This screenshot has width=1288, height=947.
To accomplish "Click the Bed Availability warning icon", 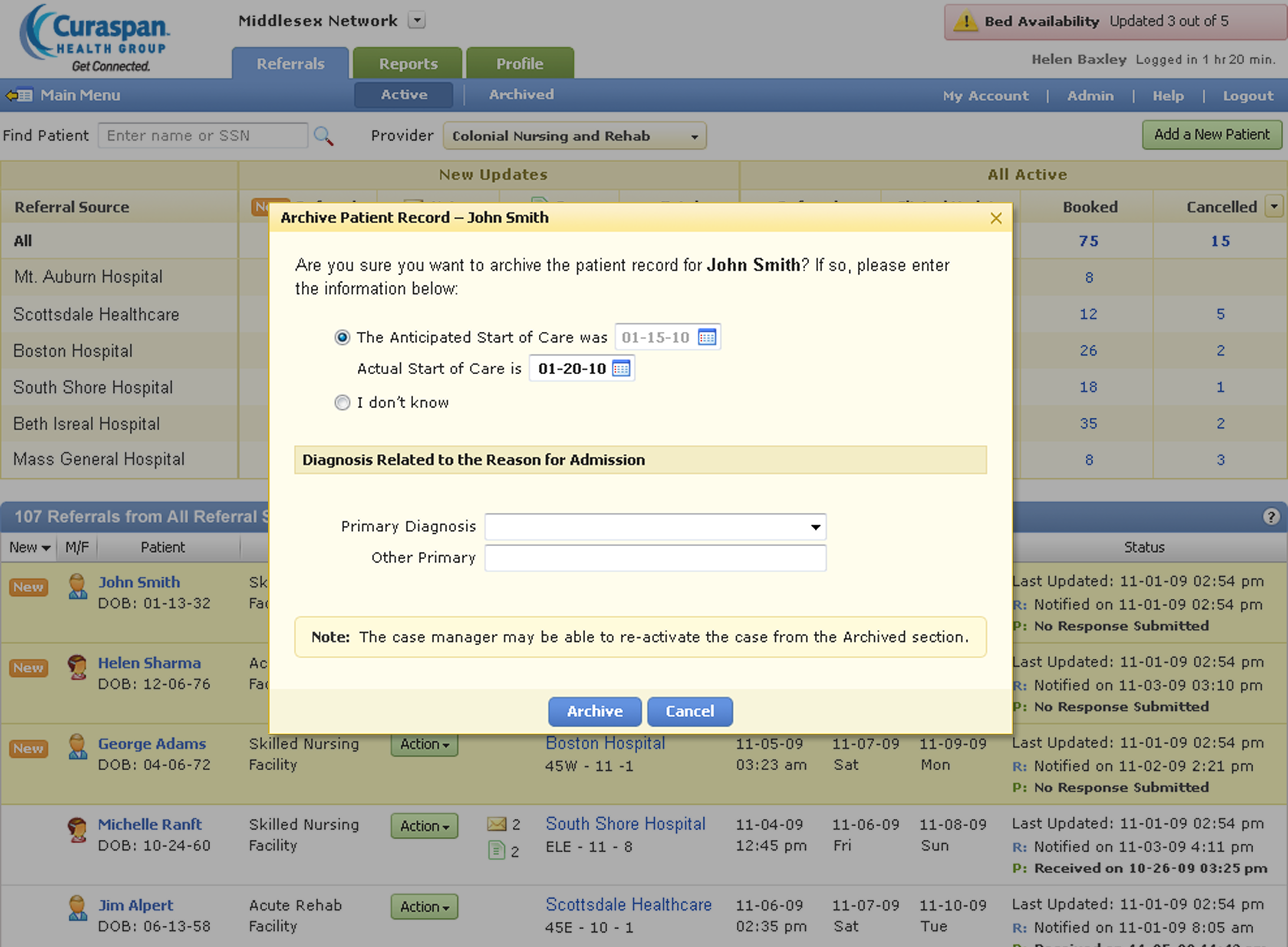I will click(x=965, y=22).
